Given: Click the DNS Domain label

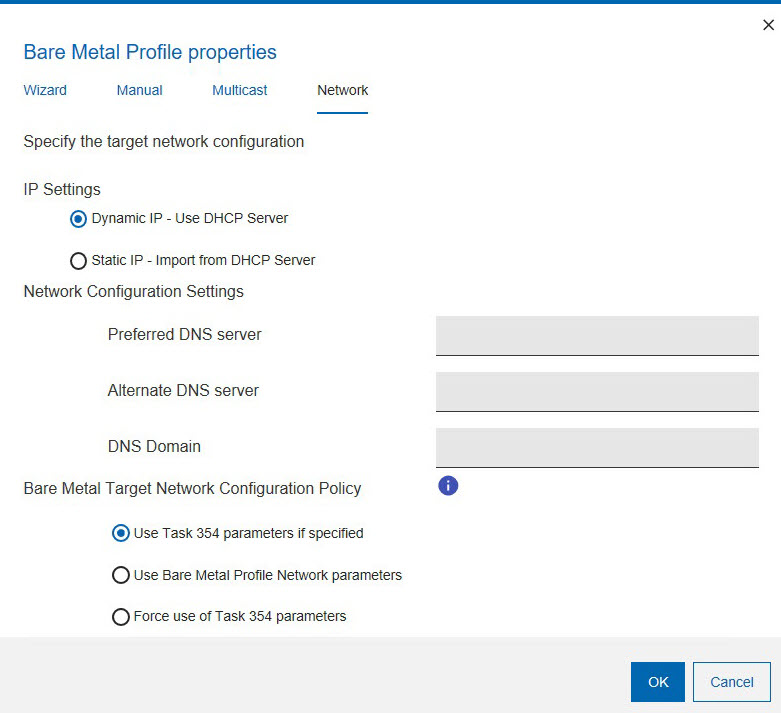Looking at the screenshot, I should click(x=154, y=446).
